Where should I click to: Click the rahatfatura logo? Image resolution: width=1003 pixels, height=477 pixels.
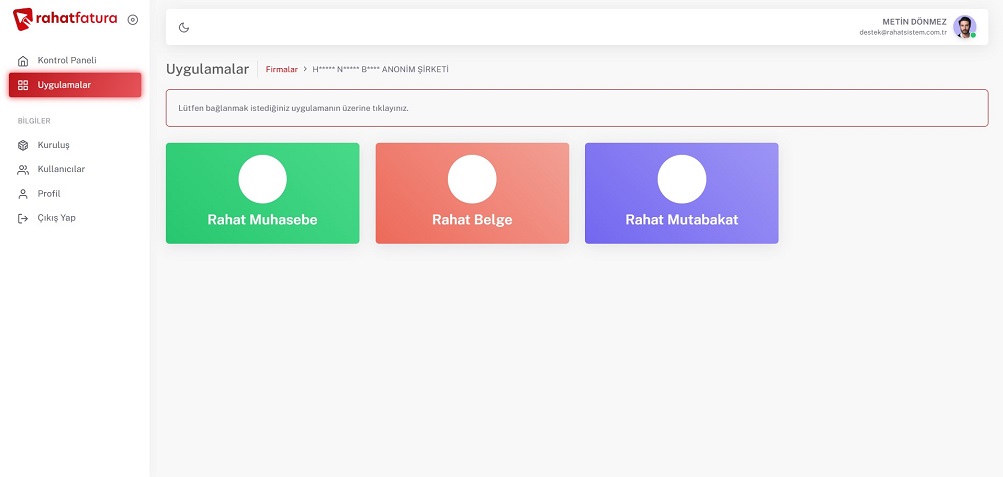tap(65, 18)
